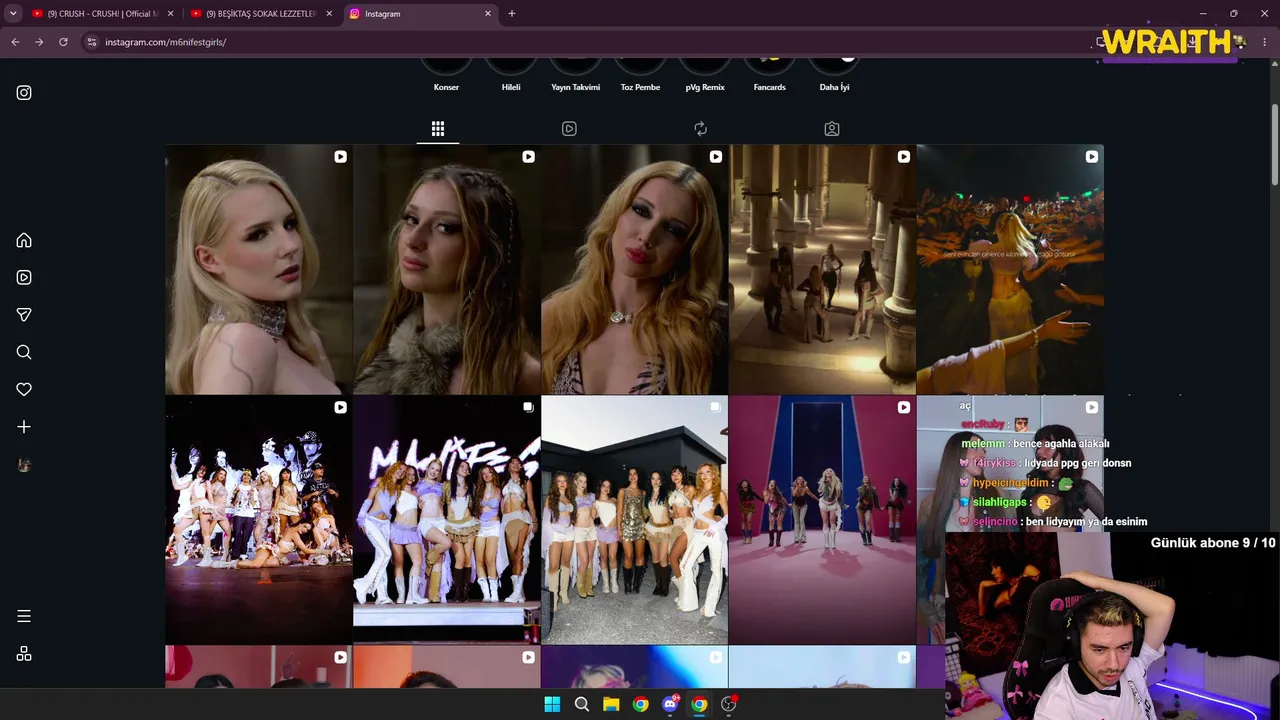Viewport: 1280px width, 720px height.
Task: Open the reel of group dancing on pink stage
Action: point(822,519)
